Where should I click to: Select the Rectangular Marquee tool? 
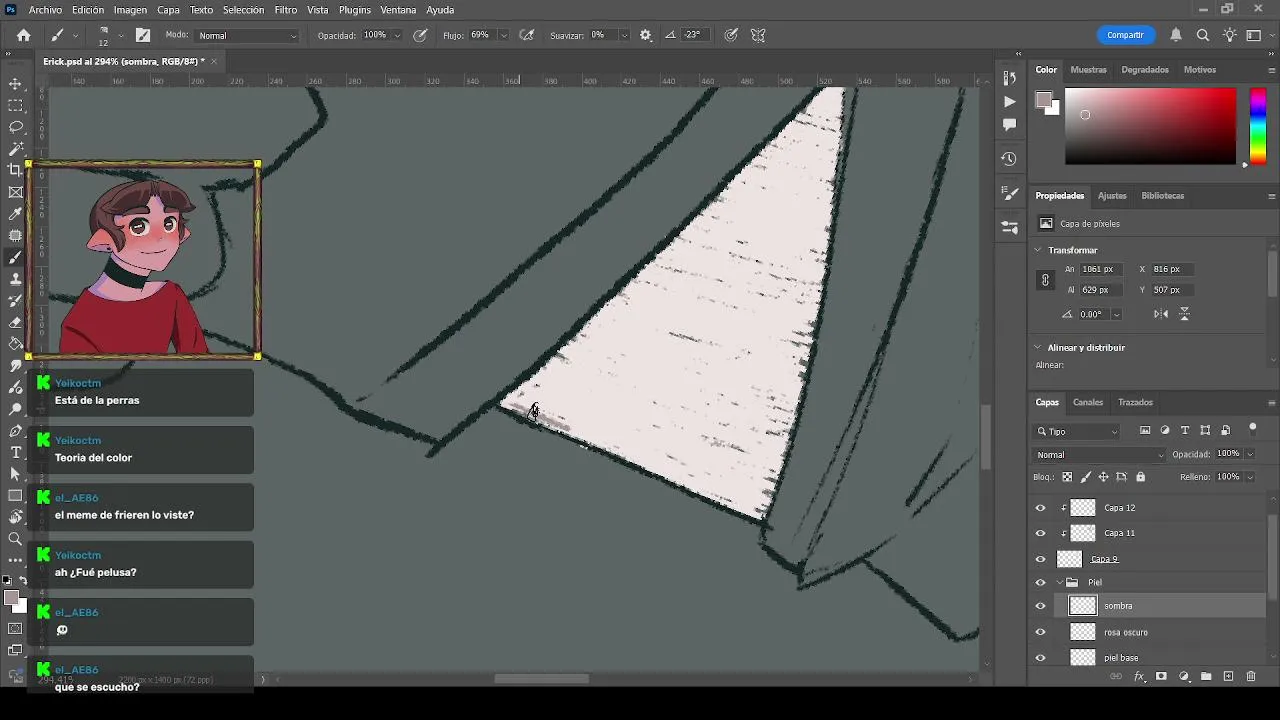point(15,105)
